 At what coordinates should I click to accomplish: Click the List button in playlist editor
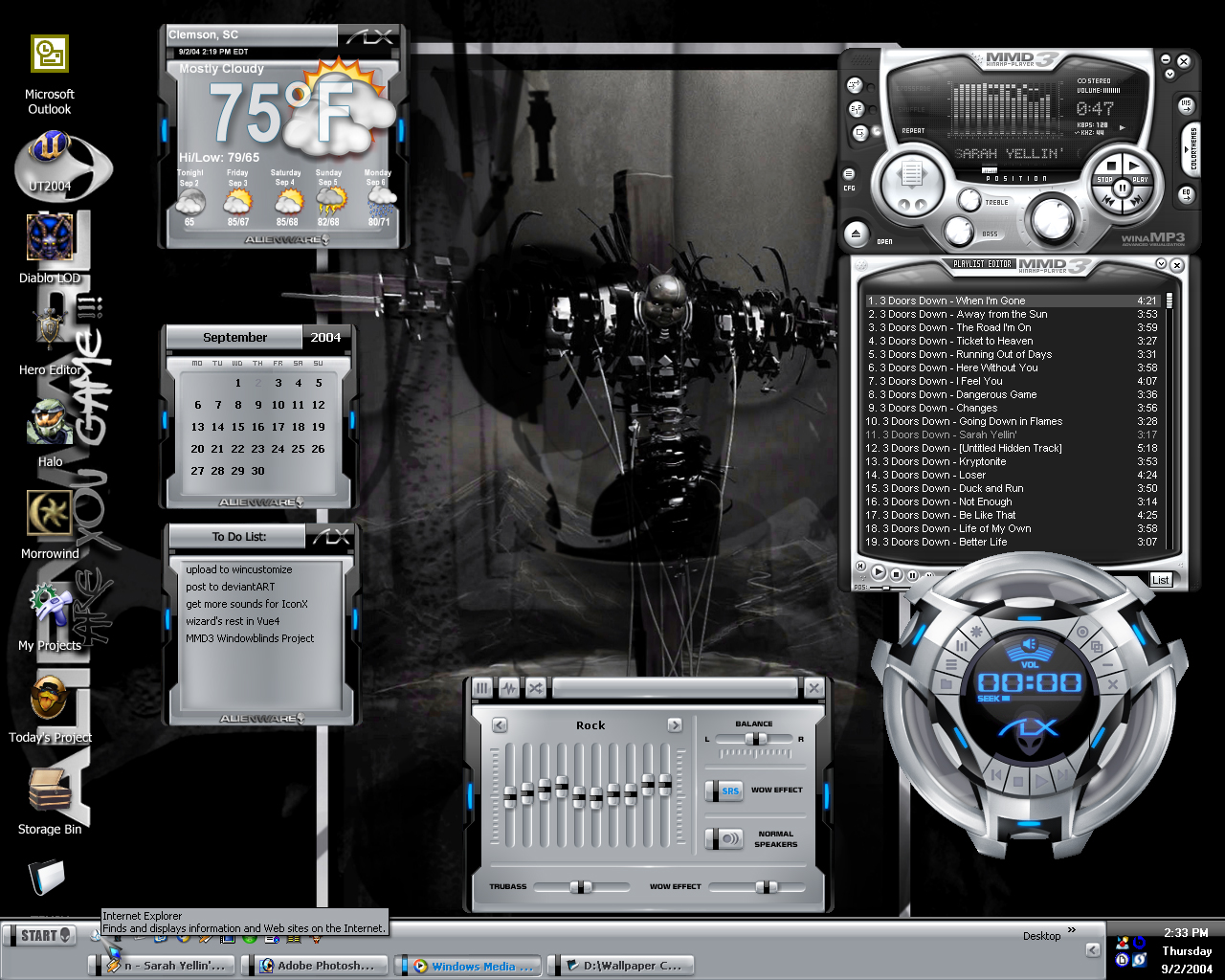click(x=1160, y=579)
